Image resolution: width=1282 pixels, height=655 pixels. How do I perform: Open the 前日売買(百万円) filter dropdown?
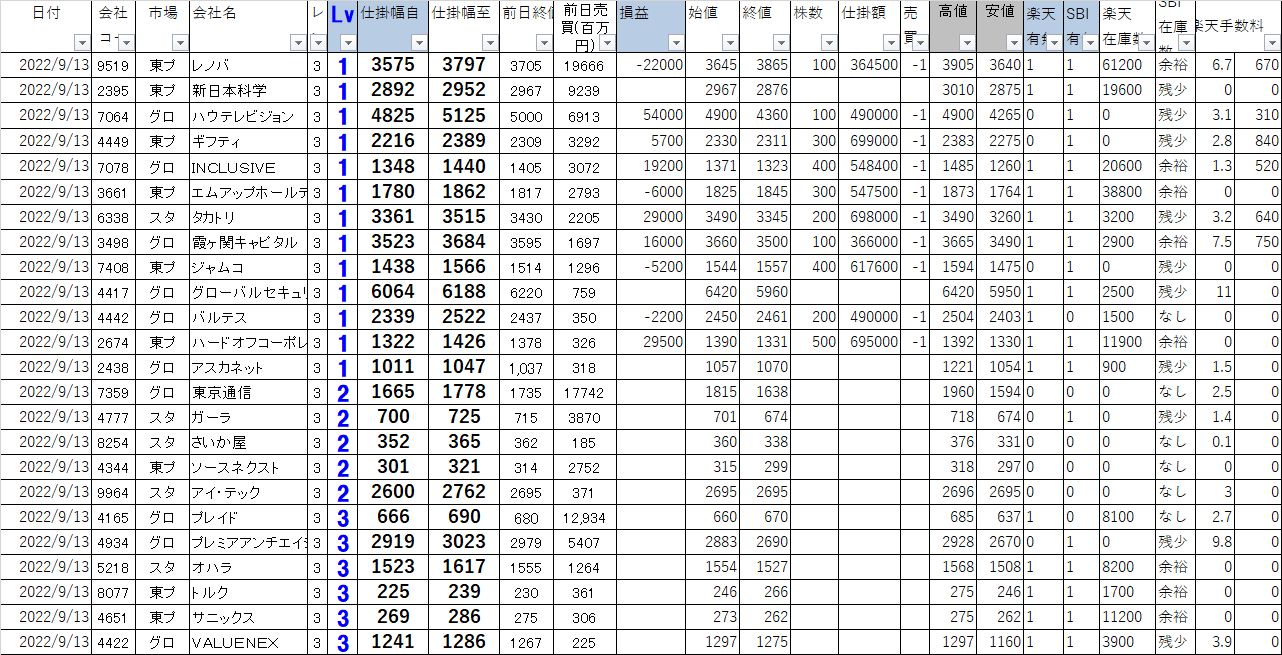pos(607,43)
